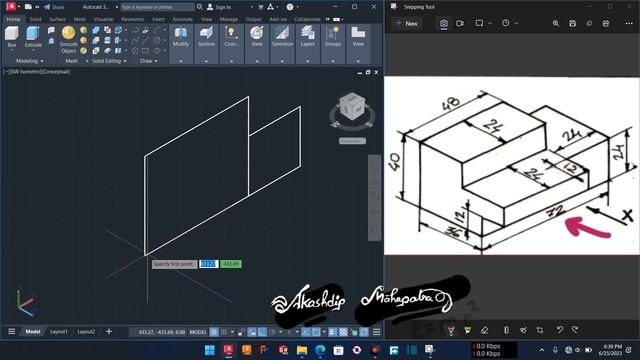The height and width of the screenshot is (360, 640).
Task: Toggle snap mode in AutoCAD status bar
Action: tap(224, 332)
